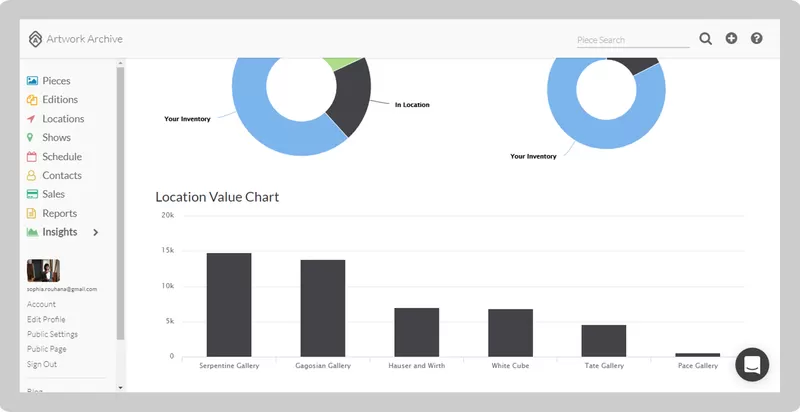The height and width of the screenshot is (412, 800).
Task: Click the Piece Search input field
Action: coord(633,40)
